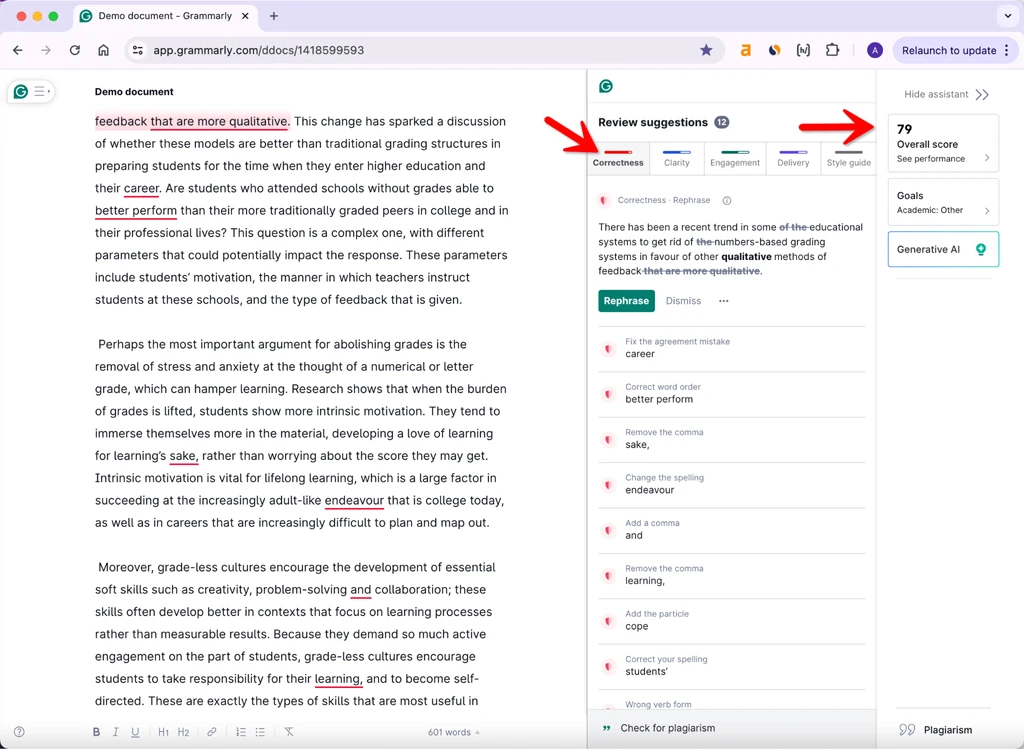Click the Demo document title
The image size is (1024, 749).
click(134, 92)
